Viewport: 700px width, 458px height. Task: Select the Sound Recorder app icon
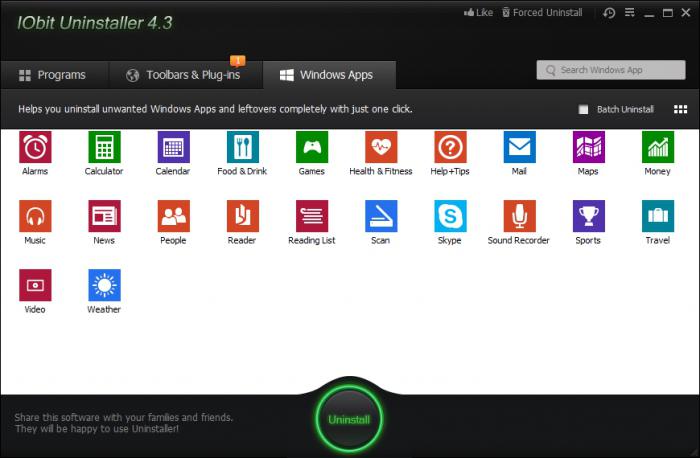point(520,216)
